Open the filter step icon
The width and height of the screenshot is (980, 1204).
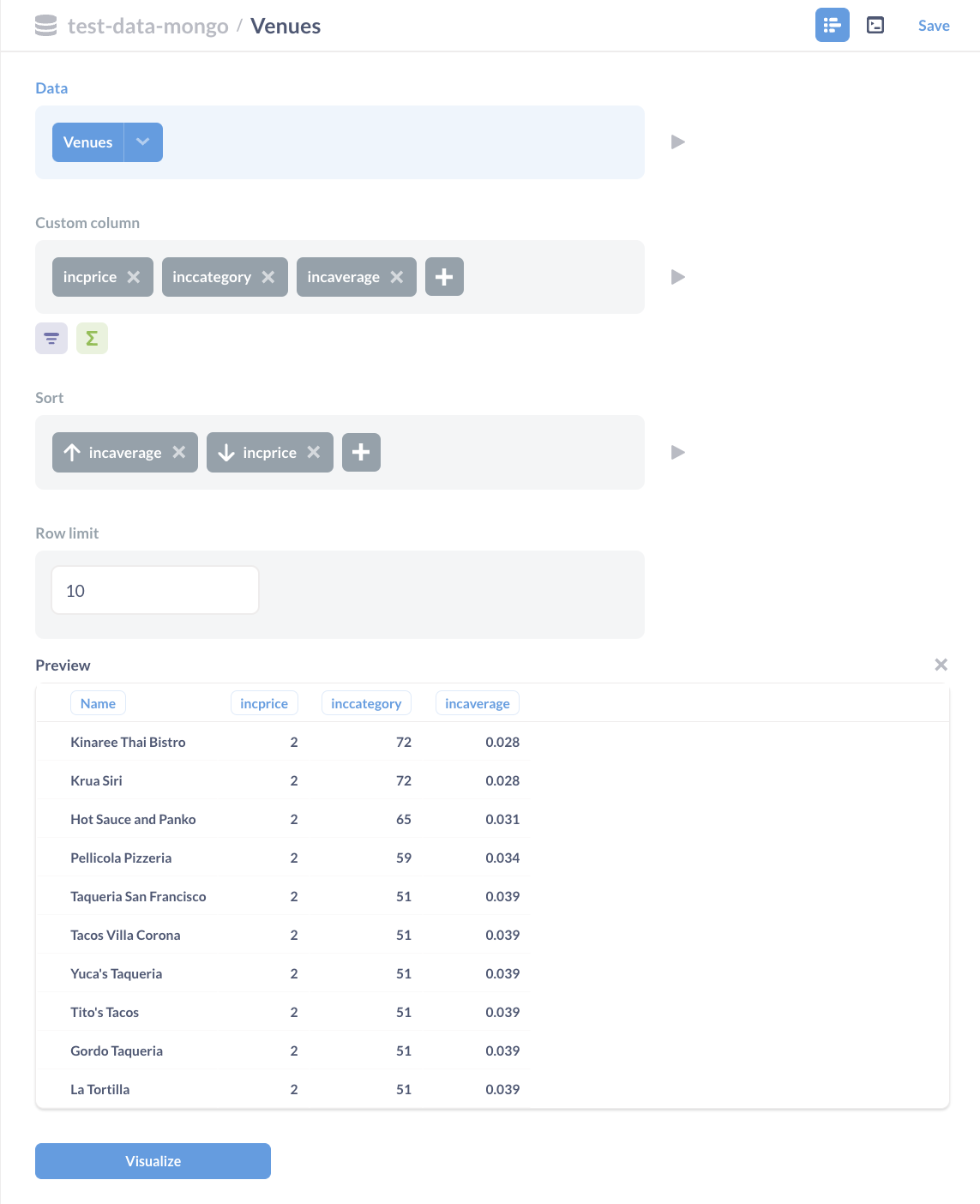[x=51, y=338]
